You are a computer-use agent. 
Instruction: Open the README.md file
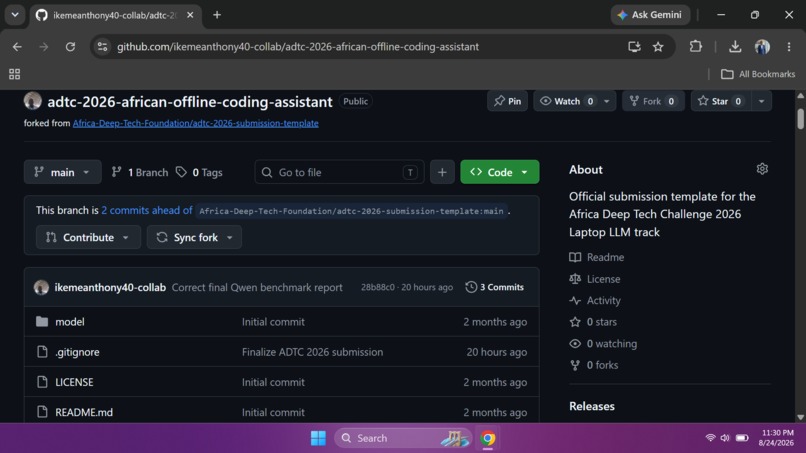pos(84,412)
